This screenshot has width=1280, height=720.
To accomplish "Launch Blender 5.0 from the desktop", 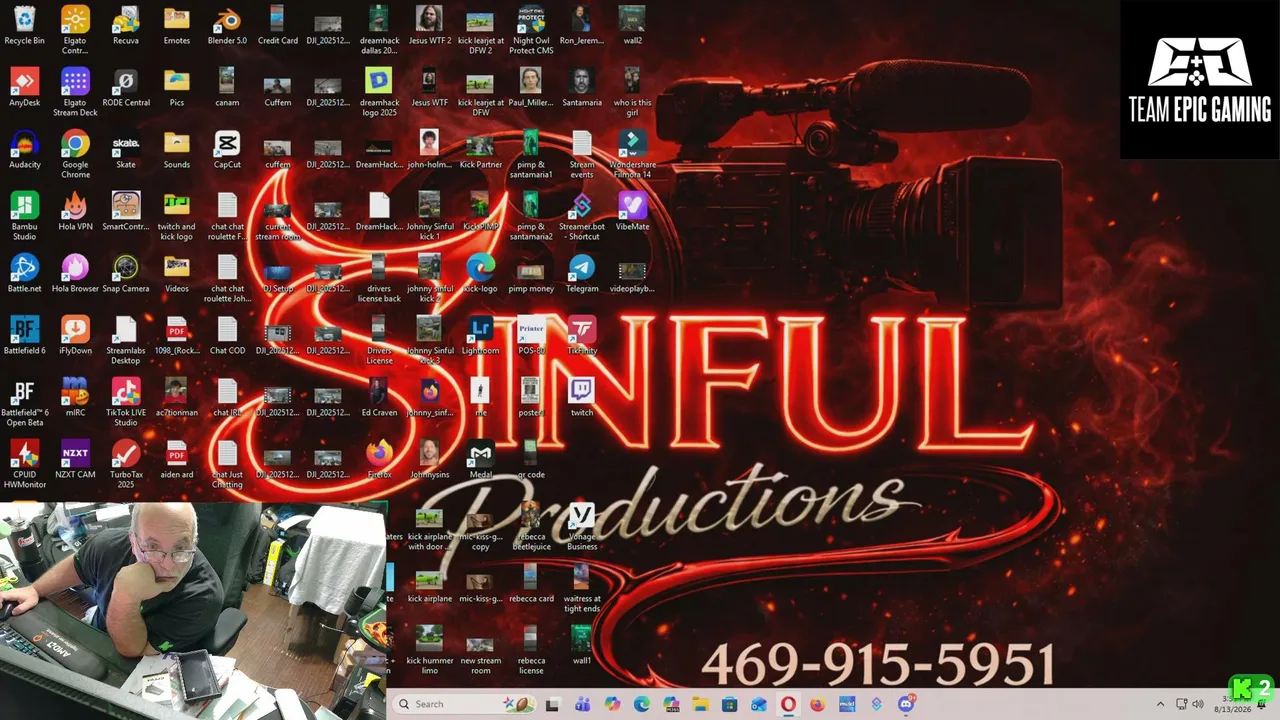I will click(227, 26).
